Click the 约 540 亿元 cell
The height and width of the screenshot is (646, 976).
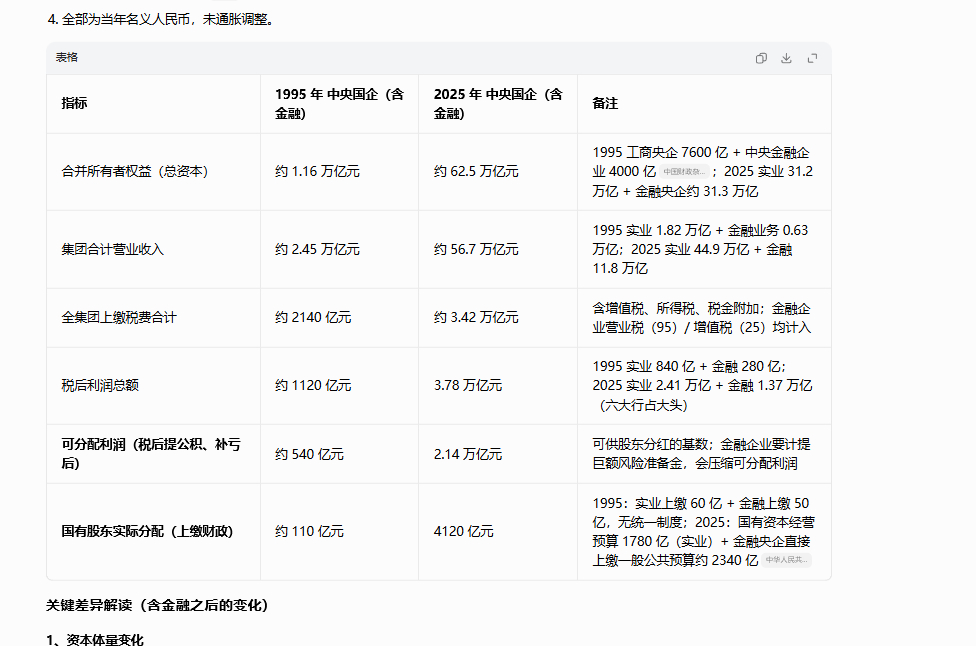coord(309,454)
